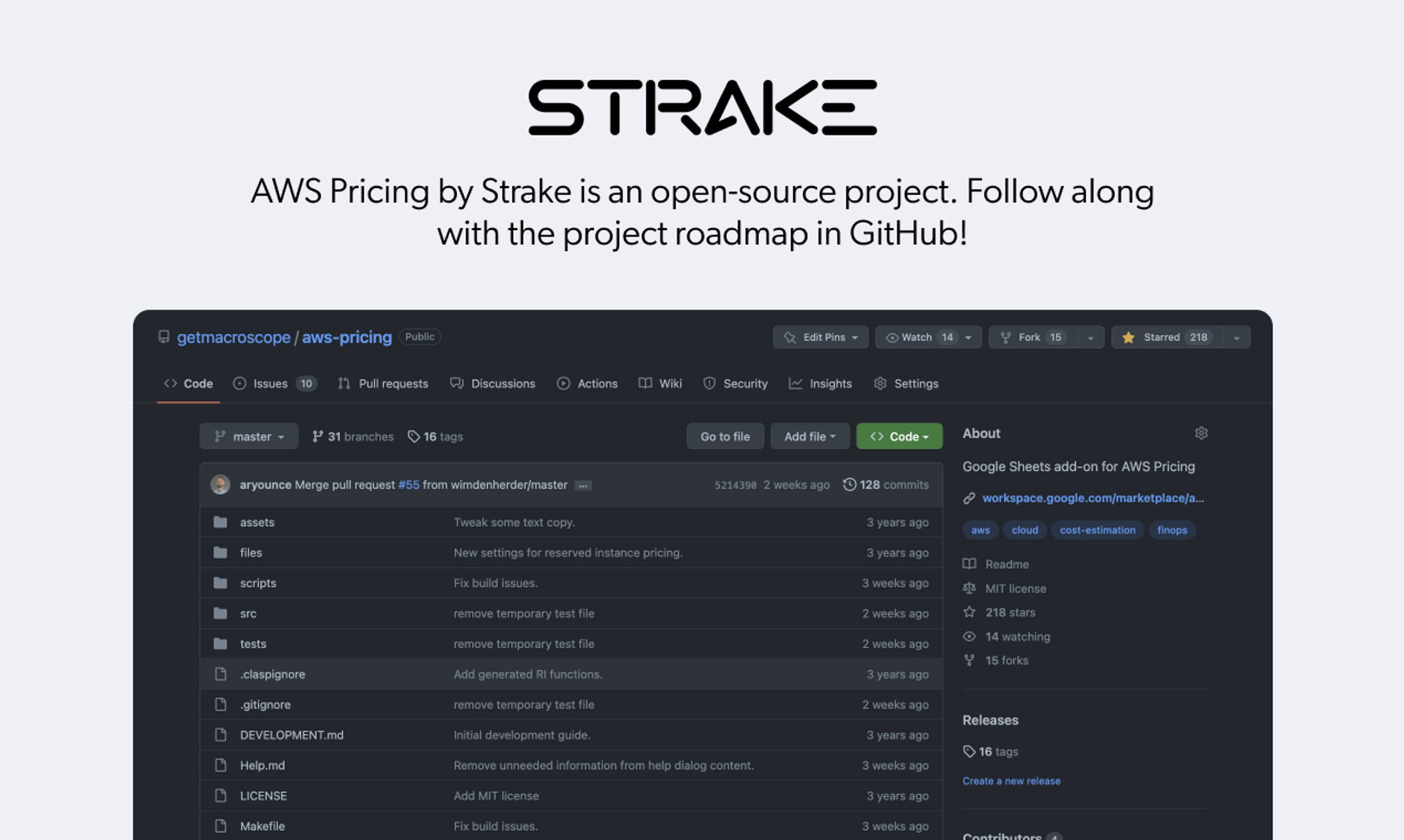
Task: Open the 'Add generated RI functions.' commit
Action: click(x=528, y=674)
